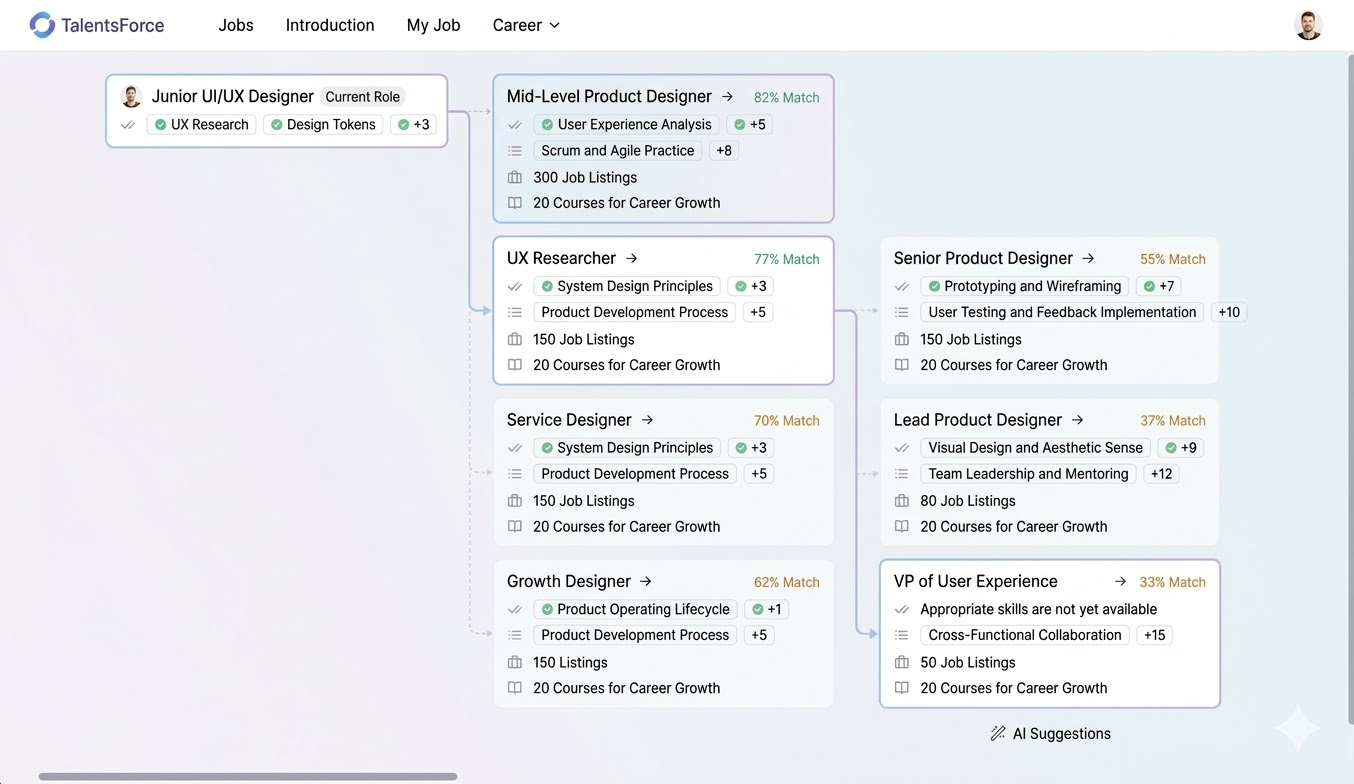Click book icon in Growth Designer card
The height and width of the screenshot is (784, 1354).
[x=515, y=688]
